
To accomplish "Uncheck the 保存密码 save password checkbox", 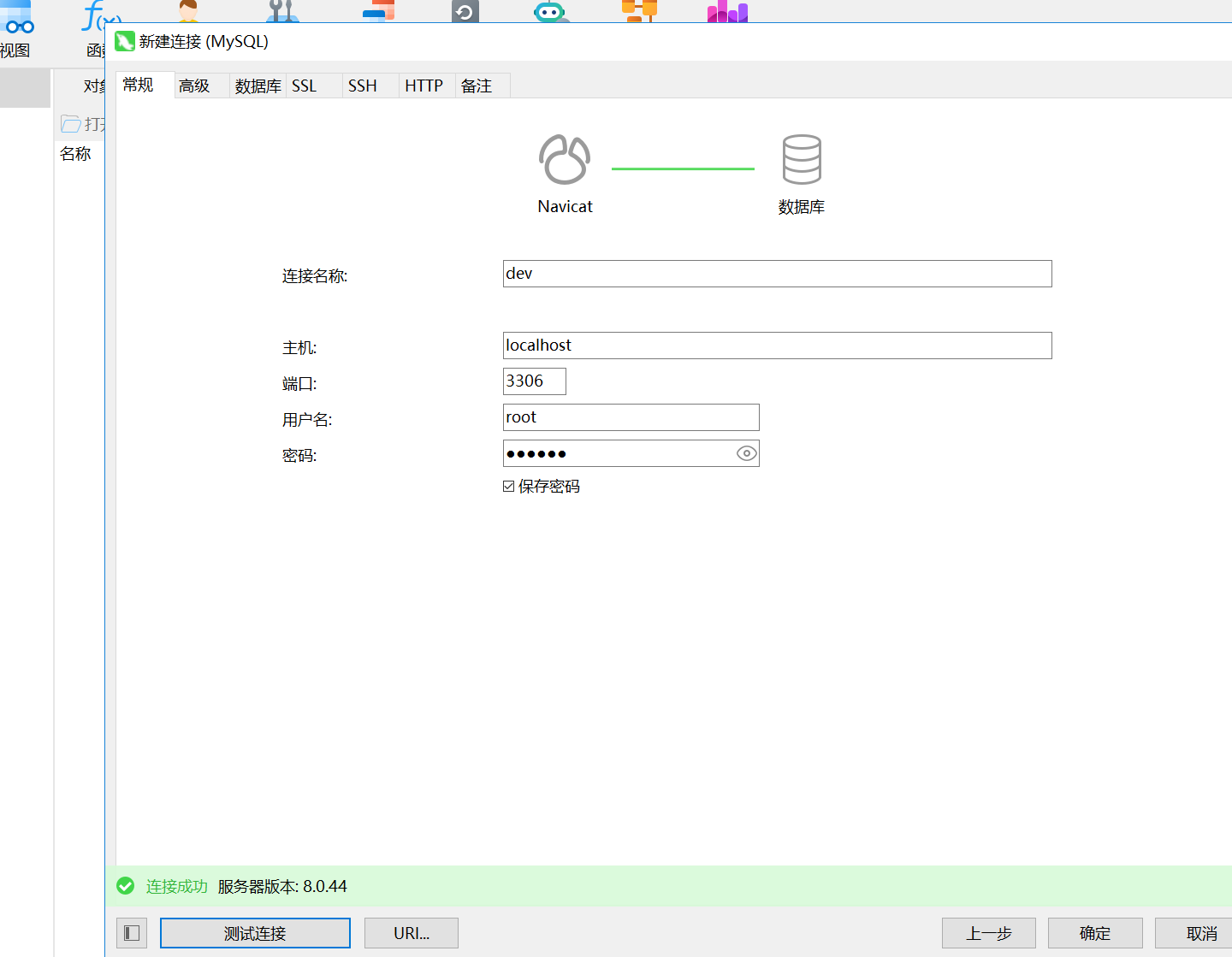I will point(508,486).
